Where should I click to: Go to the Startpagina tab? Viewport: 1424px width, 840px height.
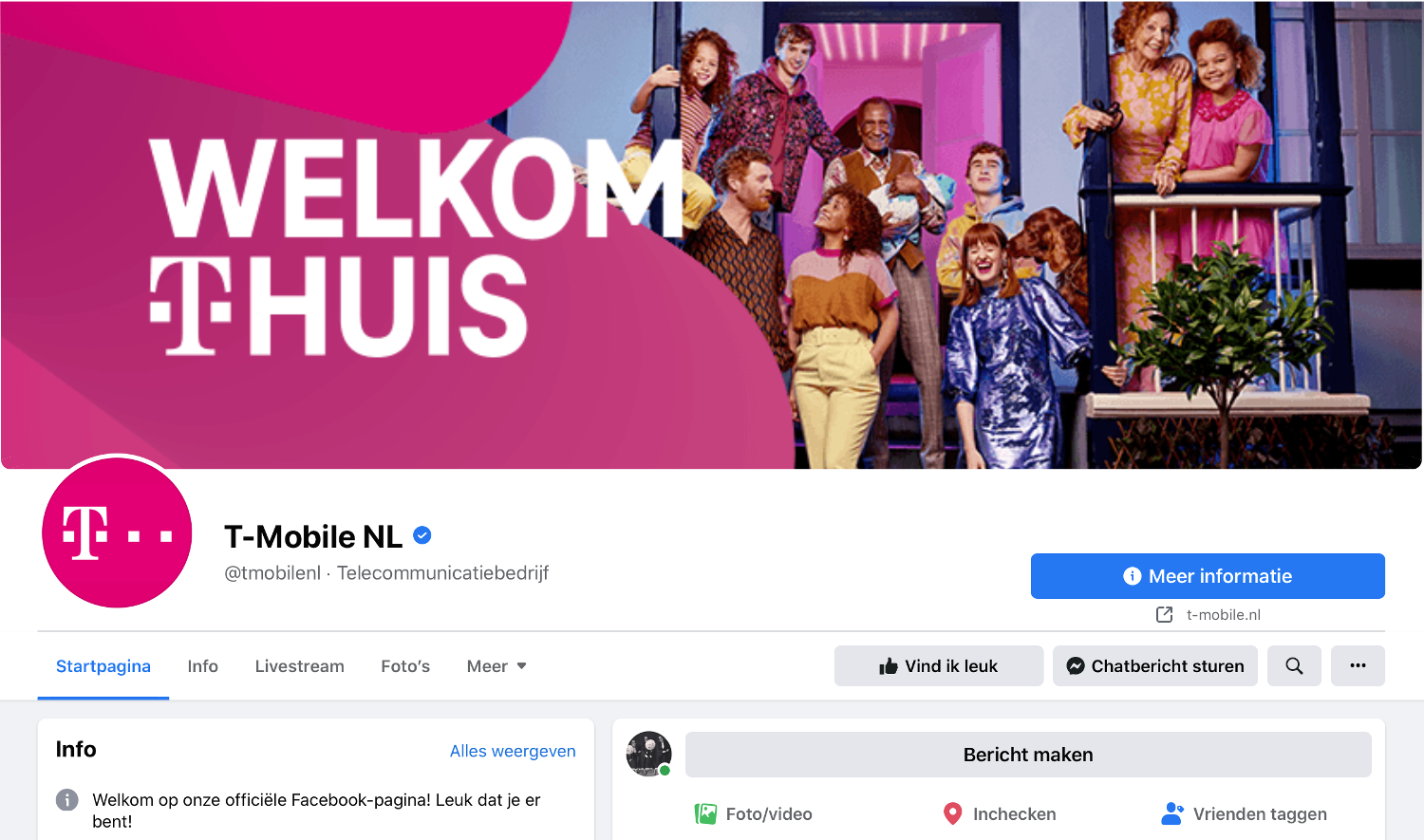103,666
